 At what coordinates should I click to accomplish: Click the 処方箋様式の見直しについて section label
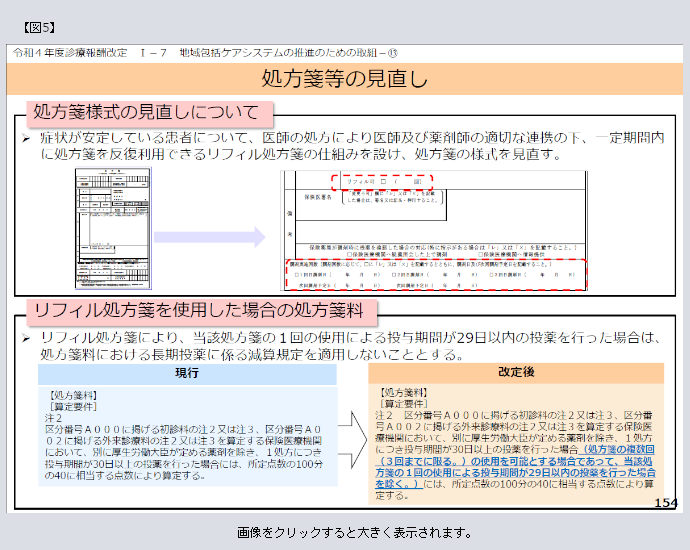150,113
